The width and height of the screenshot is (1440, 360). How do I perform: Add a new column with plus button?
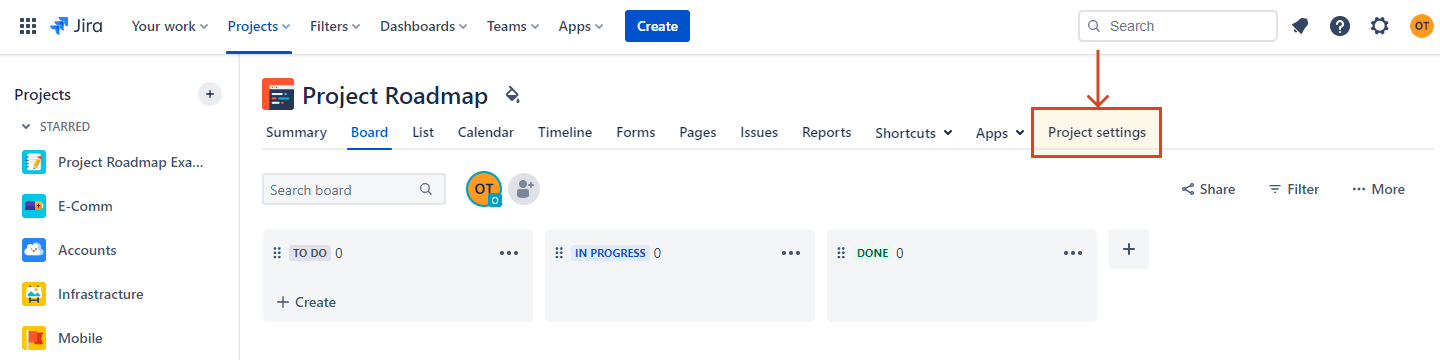pos(1129,249)
